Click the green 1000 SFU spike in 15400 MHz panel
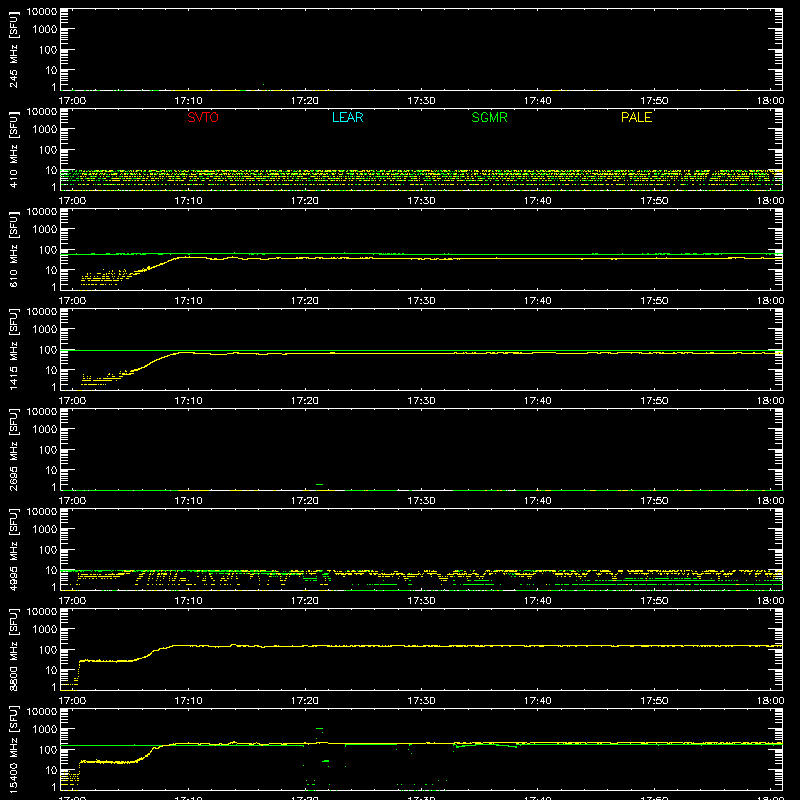The height and width of the screenshot is (800, 800). coord(319,729)
